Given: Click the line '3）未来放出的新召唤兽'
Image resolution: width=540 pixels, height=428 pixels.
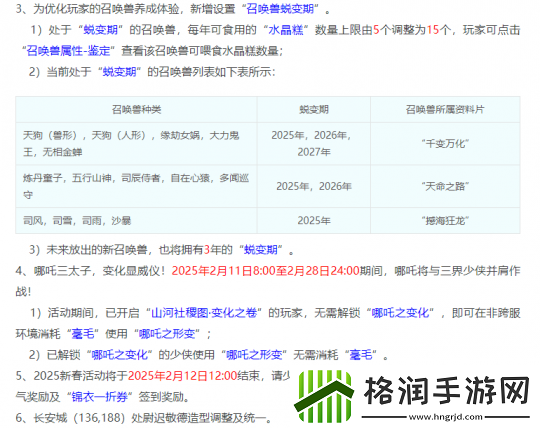Looking at the screenshot, I should point(162,250).
